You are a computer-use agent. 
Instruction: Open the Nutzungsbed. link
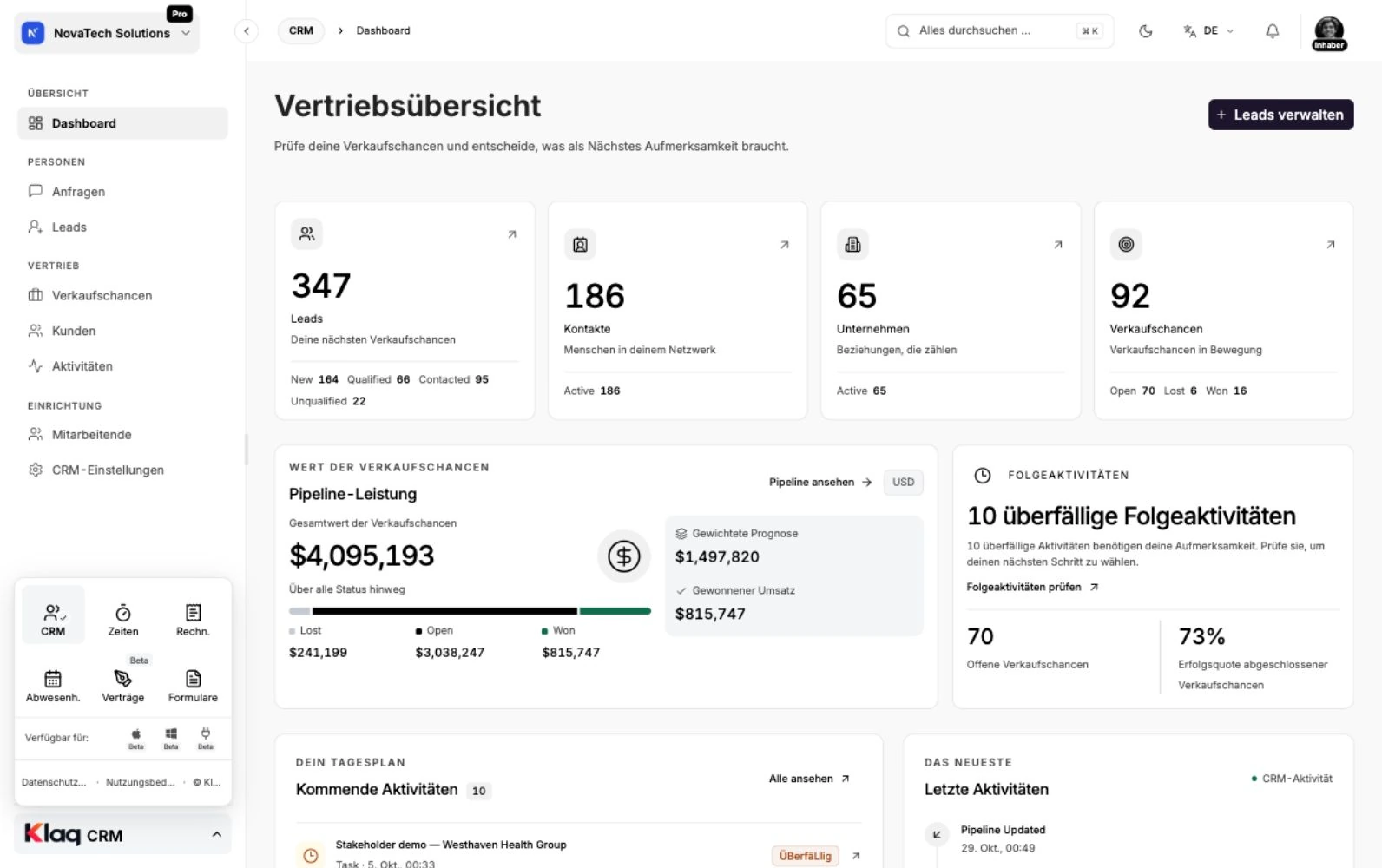141,782
